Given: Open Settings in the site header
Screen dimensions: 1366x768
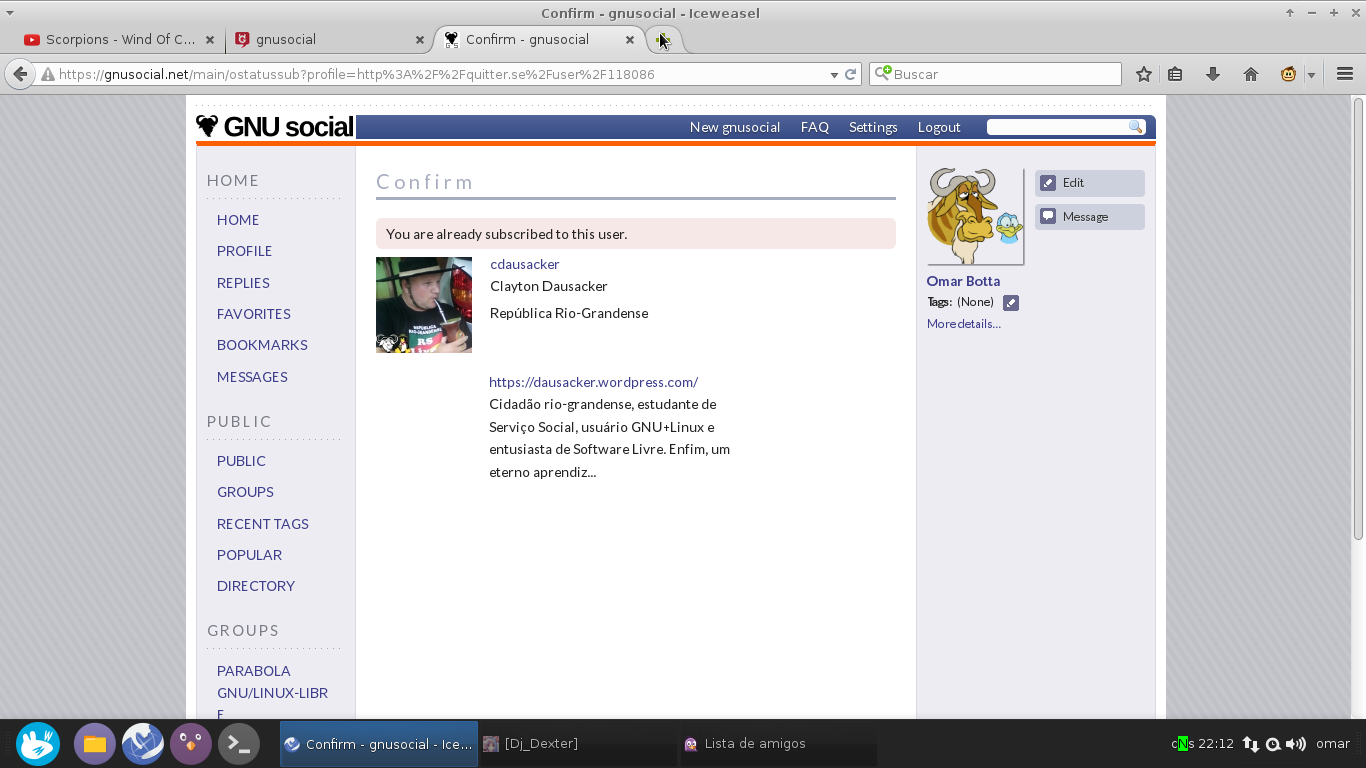Looking at the screenshot, I should pyautogui.click(x=873, y=127).
